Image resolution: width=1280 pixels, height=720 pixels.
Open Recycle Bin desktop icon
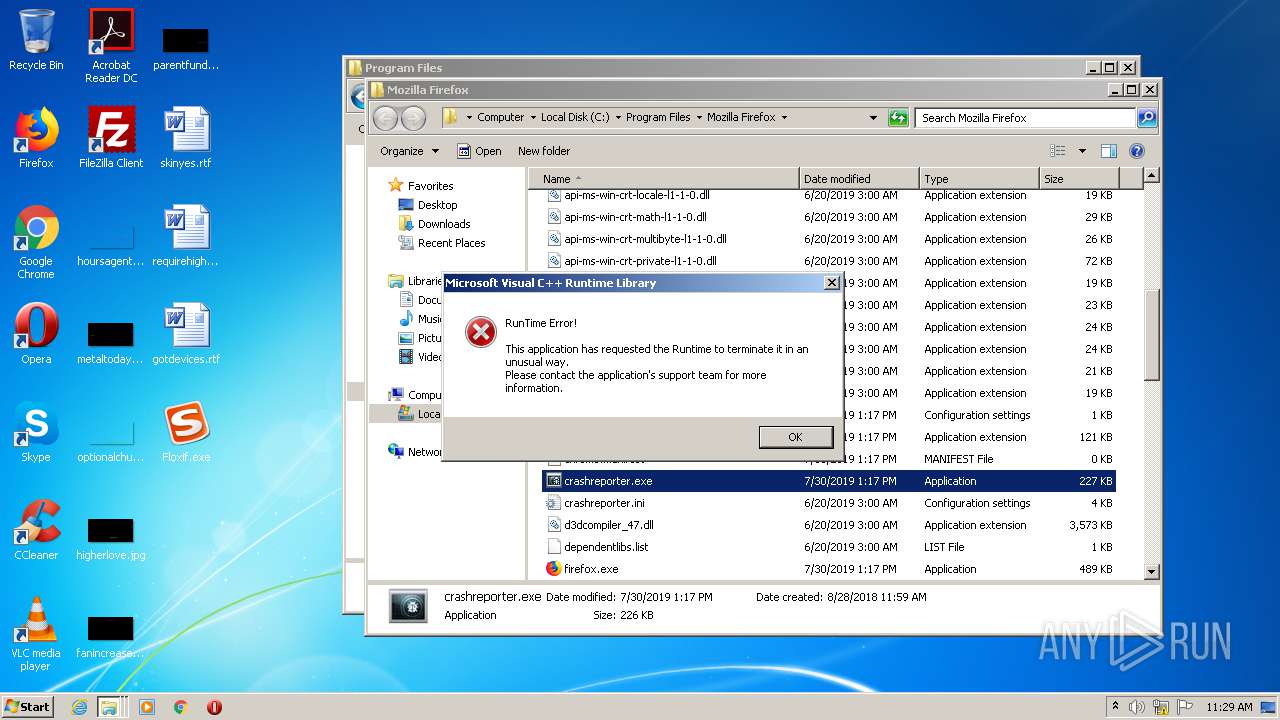coord(36,40)
